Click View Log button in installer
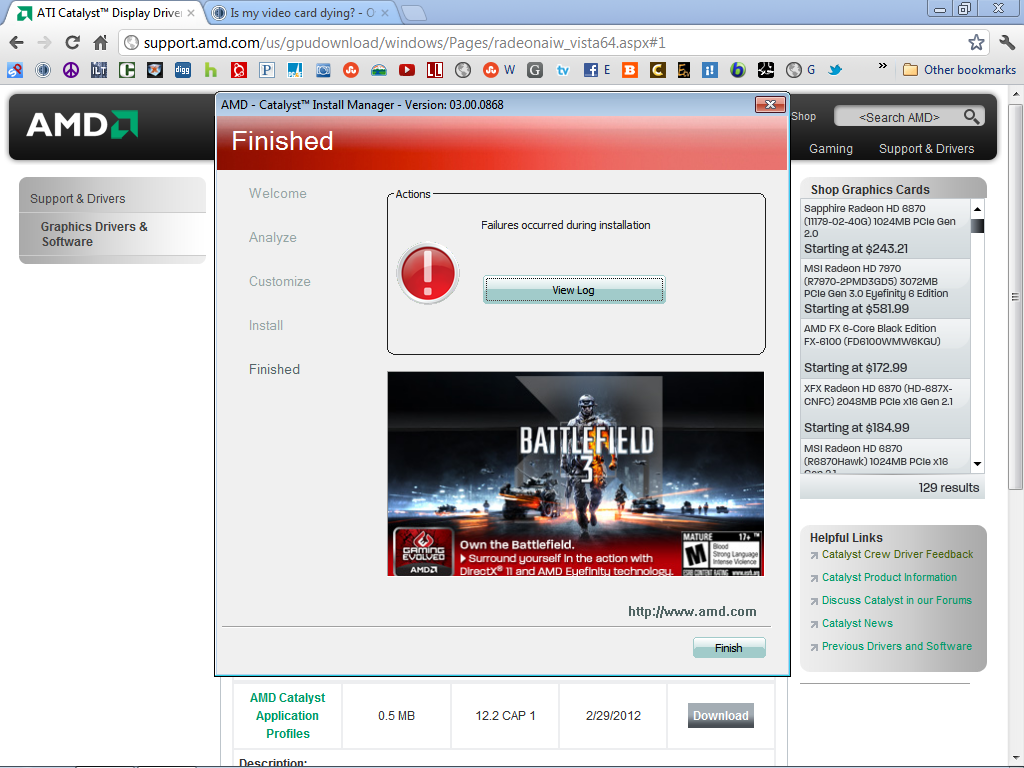This screenshot has height=768, width=1024. [x=573, y=290]
